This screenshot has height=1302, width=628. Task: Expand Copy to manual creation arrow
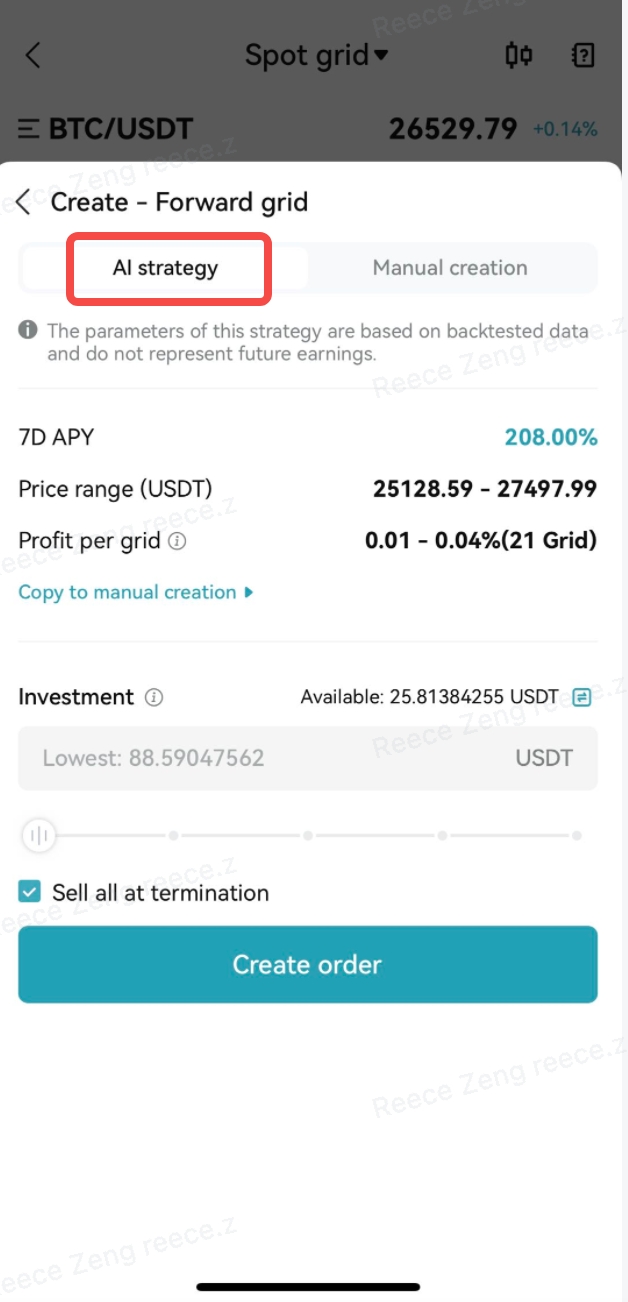(249, 592)
